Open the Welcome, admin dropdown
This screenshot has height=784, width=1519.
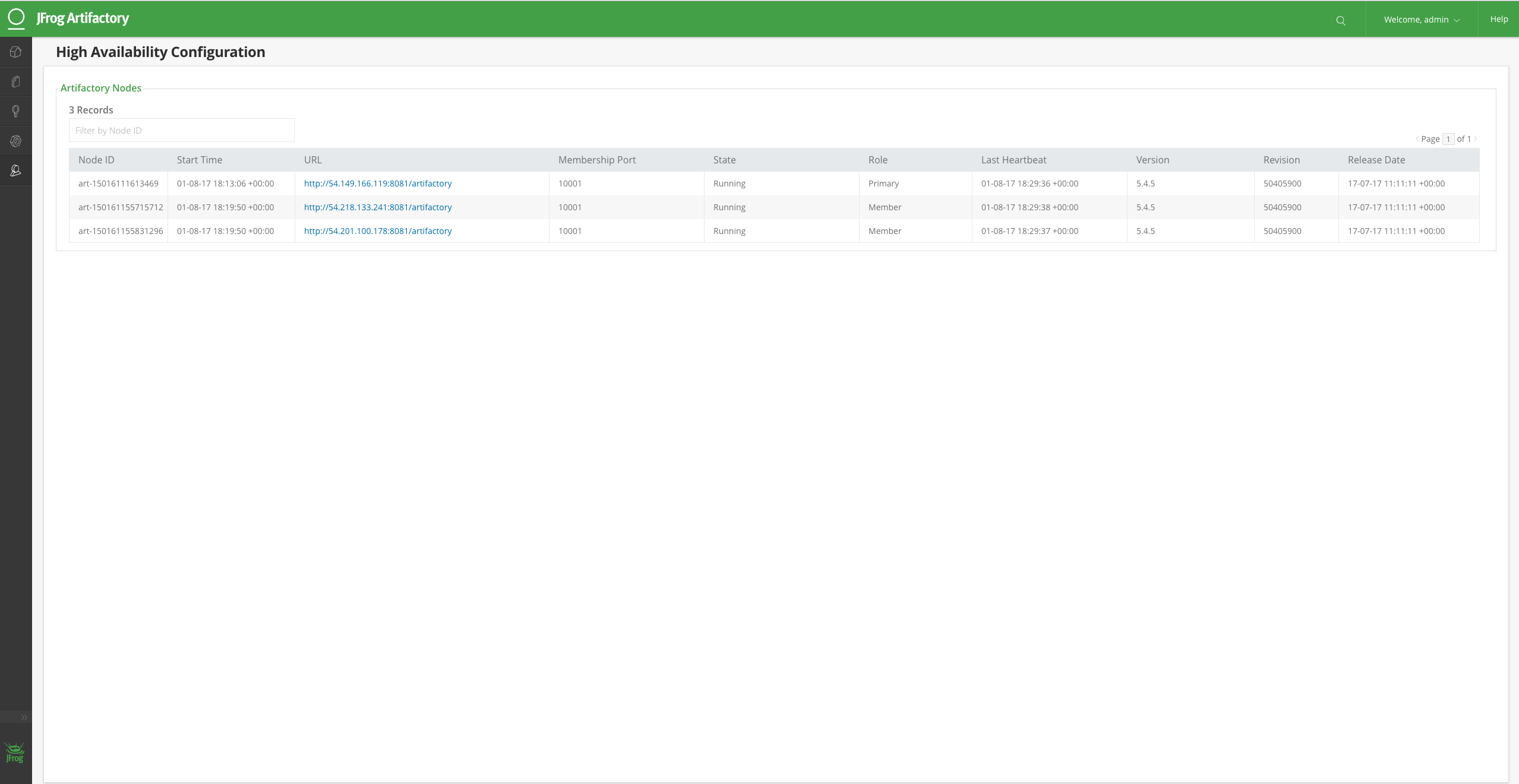[1422, 19]
